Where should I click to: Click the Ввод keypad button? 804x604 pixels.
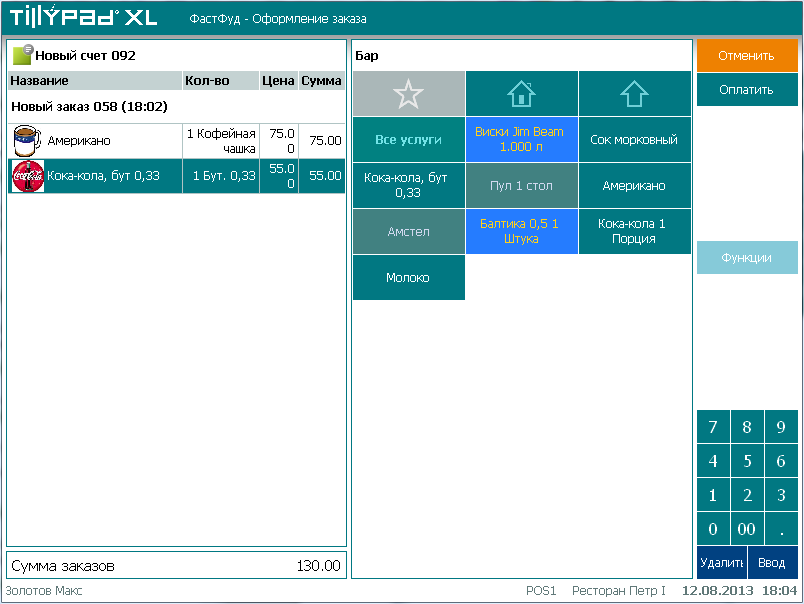point(772,562)
